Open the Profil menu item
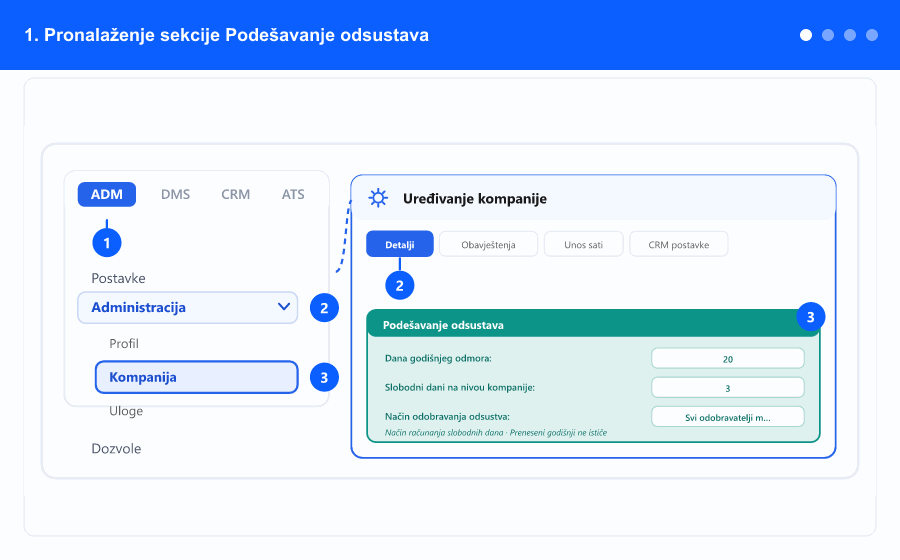Screen dimensions: 900x560 point(124,344)
